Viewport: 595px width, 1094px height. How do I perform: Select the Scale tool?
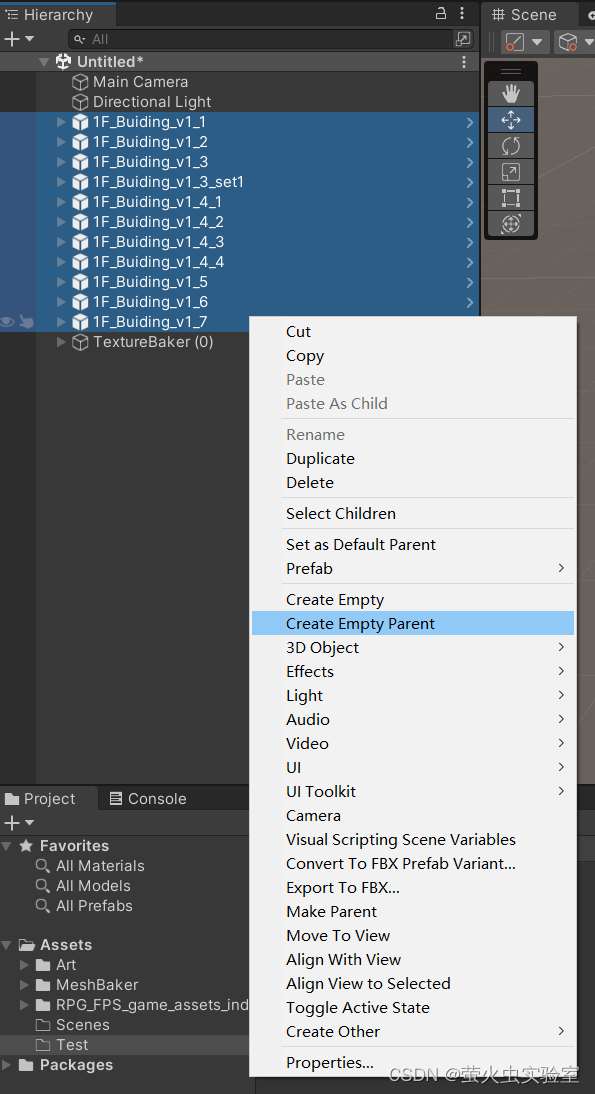click(x=511, y=172)
